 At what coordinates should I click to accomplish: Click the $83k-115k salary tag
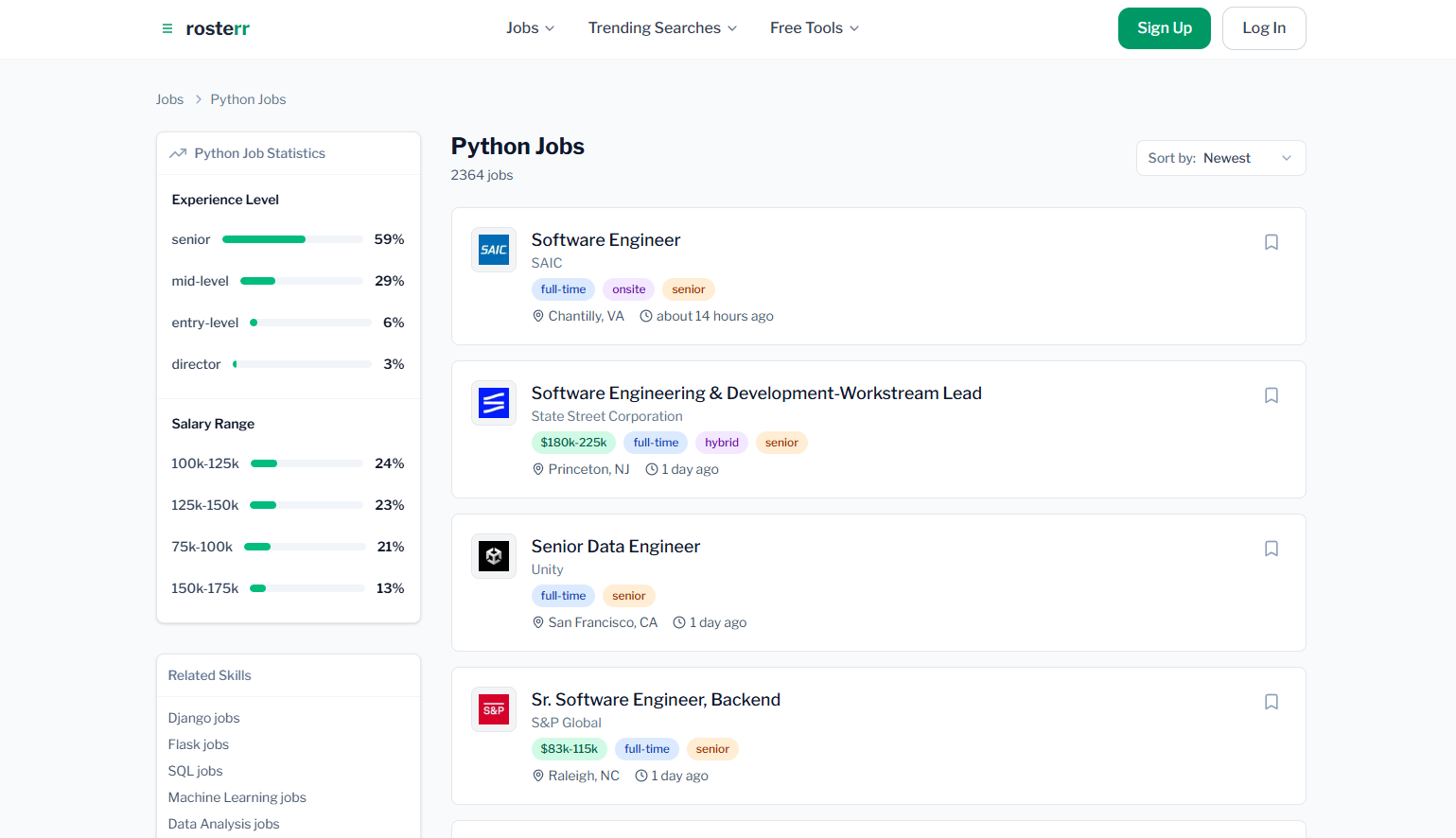pyautogui.click(x=569, y=749)
